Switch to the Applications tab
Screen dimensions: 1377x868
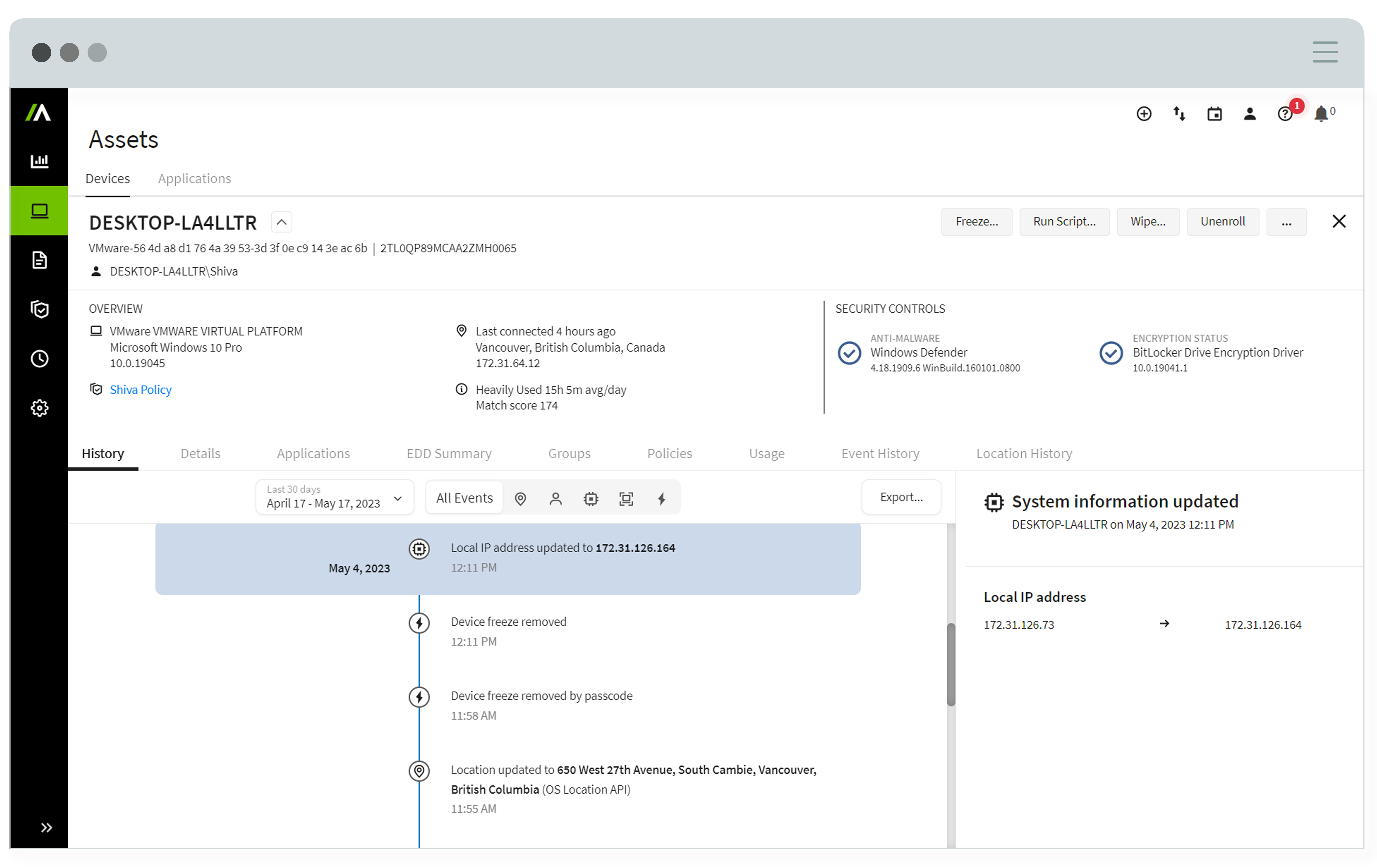[194, 178]
